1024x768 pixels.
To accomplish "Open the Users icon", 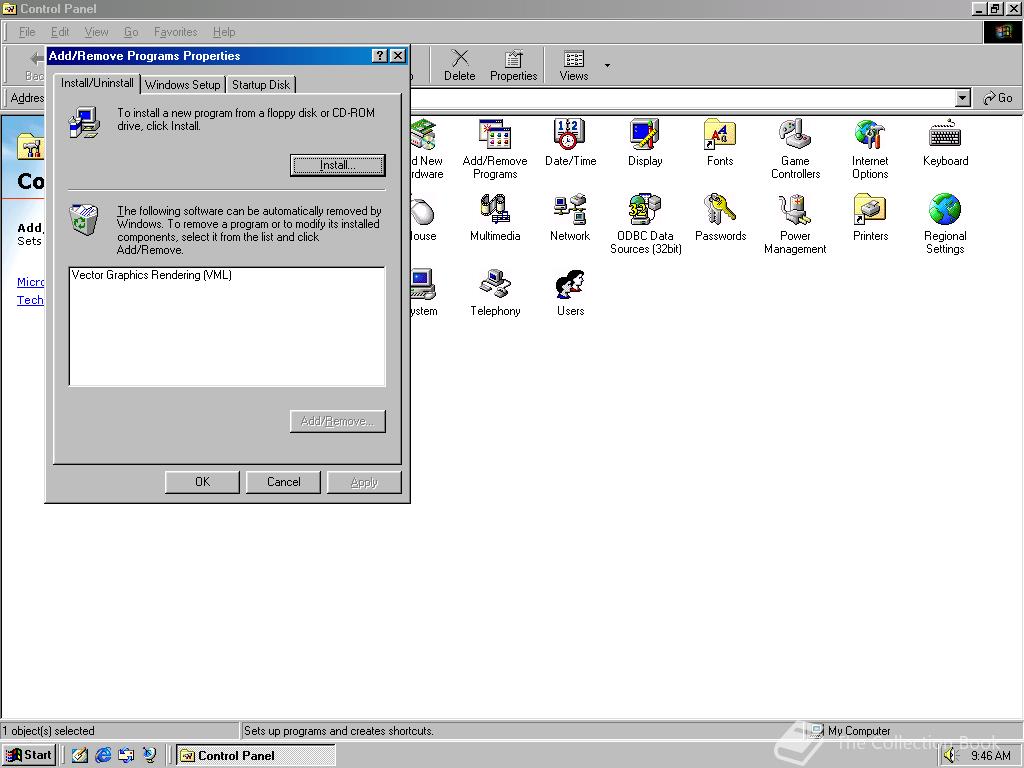I will pos(570,293).
